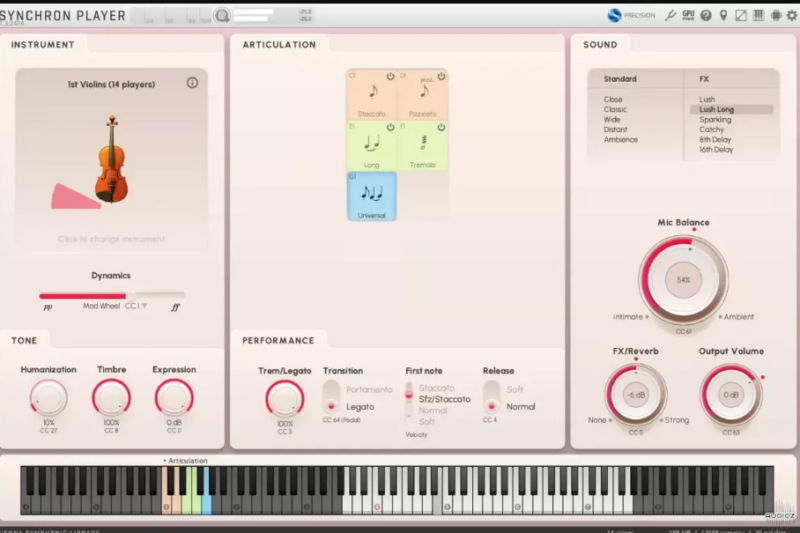
Task: Click the location pin icon in top toolbar
Action: [x=723, y=15]
